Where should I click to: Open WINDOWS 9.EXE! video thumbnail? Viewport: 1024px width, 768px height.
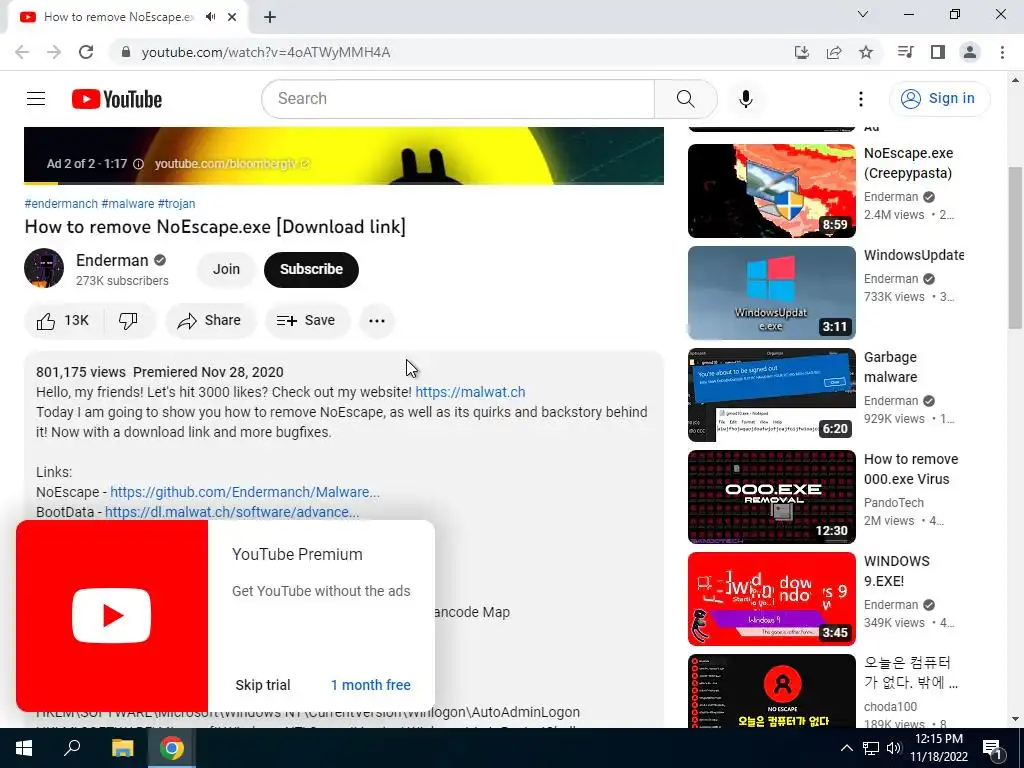tap(772, 599)
